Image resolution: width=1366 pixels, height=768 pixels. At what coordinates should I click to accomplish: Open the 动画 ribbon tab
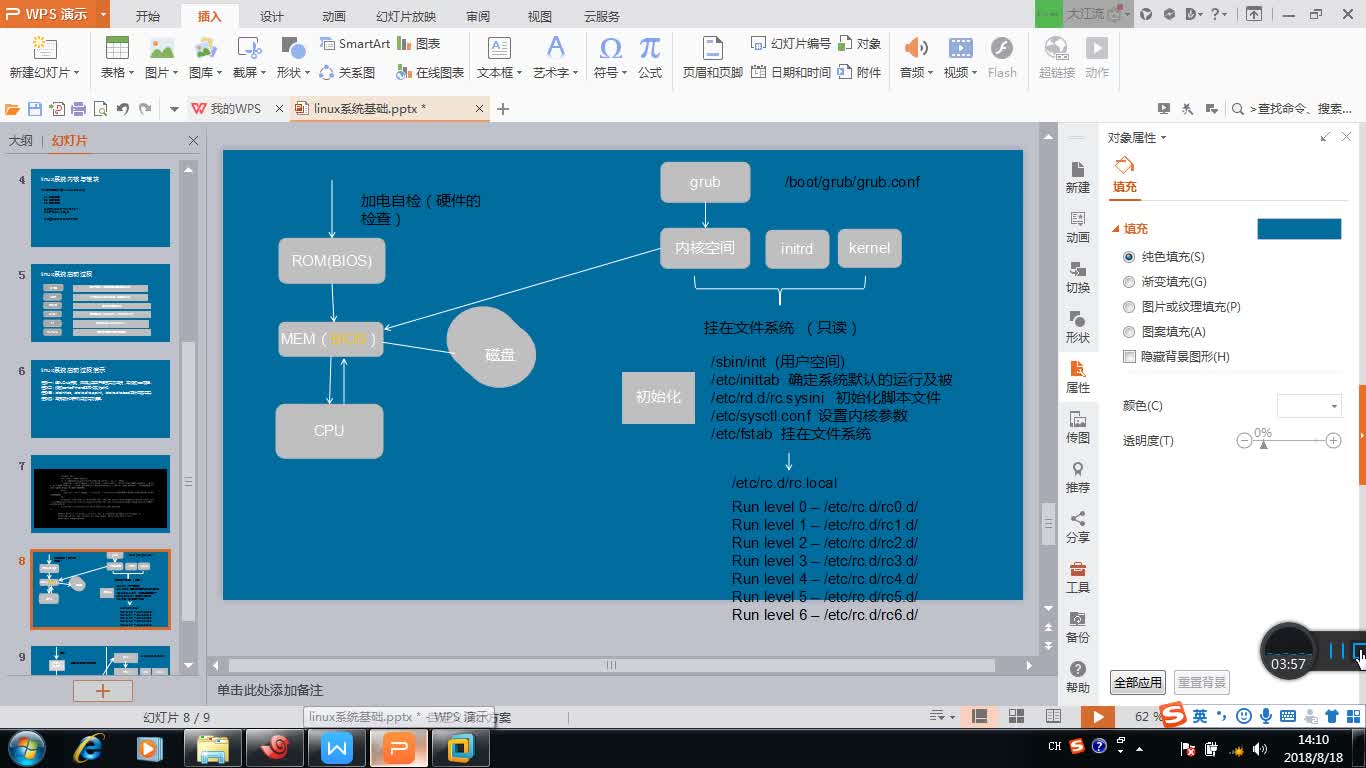[x=334, y=16]
